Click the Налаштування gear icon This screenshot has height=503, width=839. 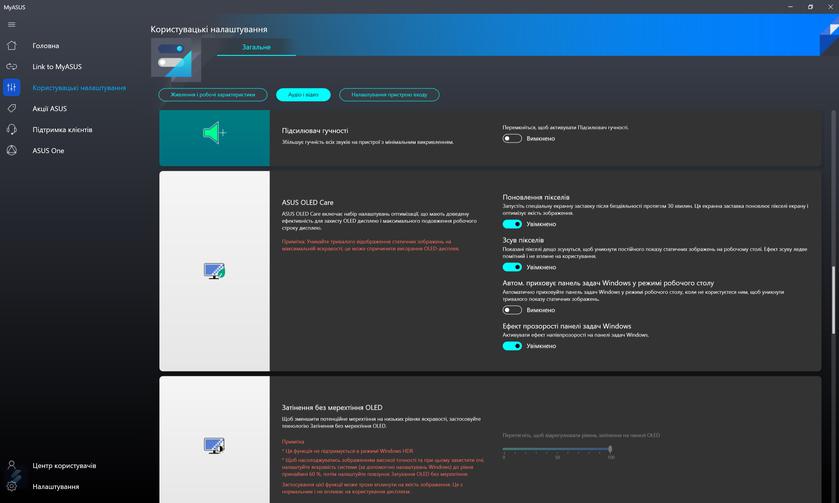click(12, 487)
